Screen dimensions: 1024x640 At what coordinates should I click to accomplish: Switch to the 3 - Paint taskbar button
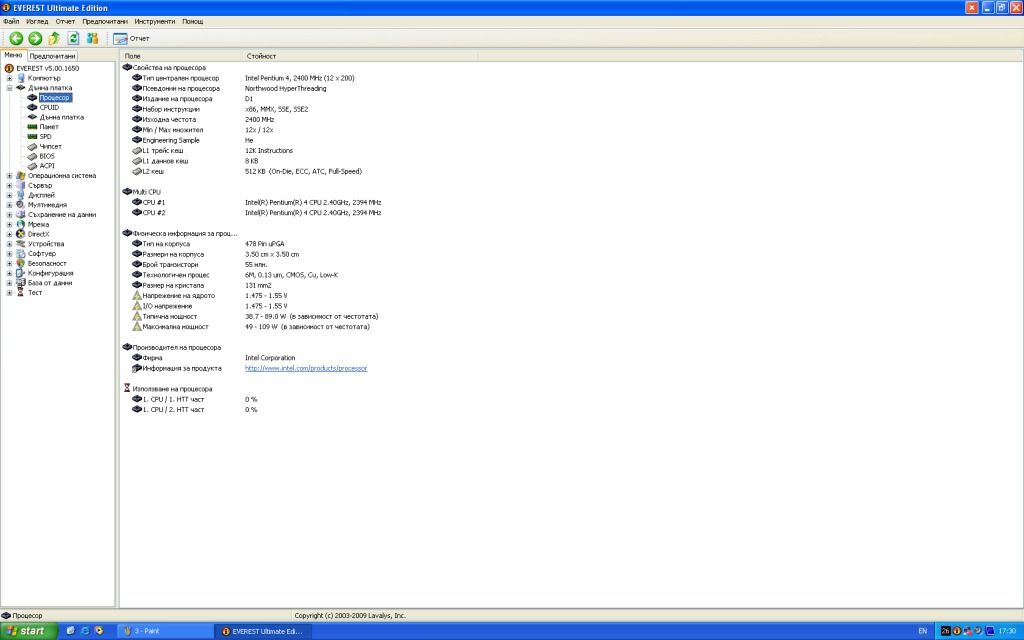(165, 632)
